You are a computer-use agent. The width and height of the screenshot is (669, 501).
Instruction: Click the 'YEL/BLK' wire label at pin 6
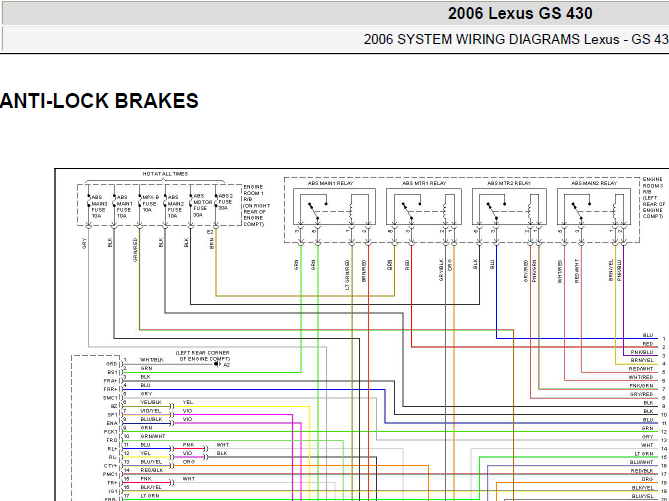(151, 402)
